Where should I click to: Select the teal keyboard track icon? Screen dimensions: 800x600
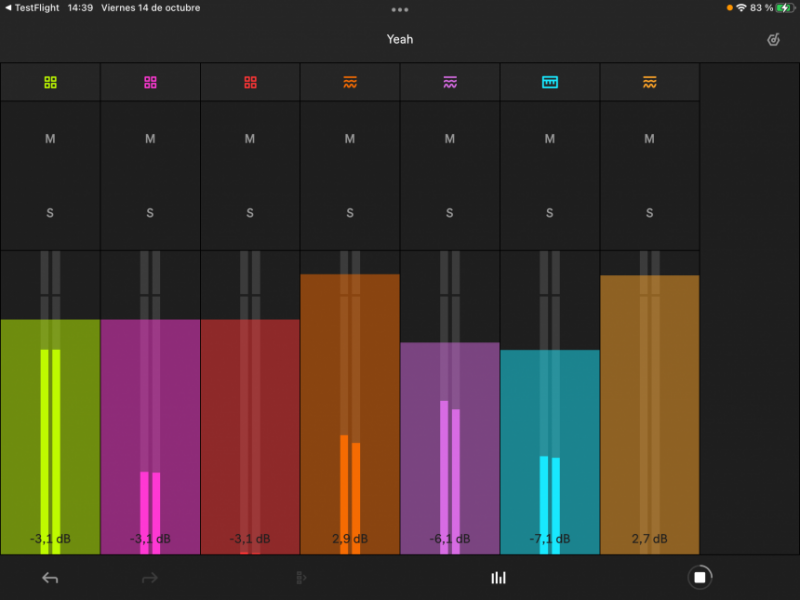tap(549, 81)
